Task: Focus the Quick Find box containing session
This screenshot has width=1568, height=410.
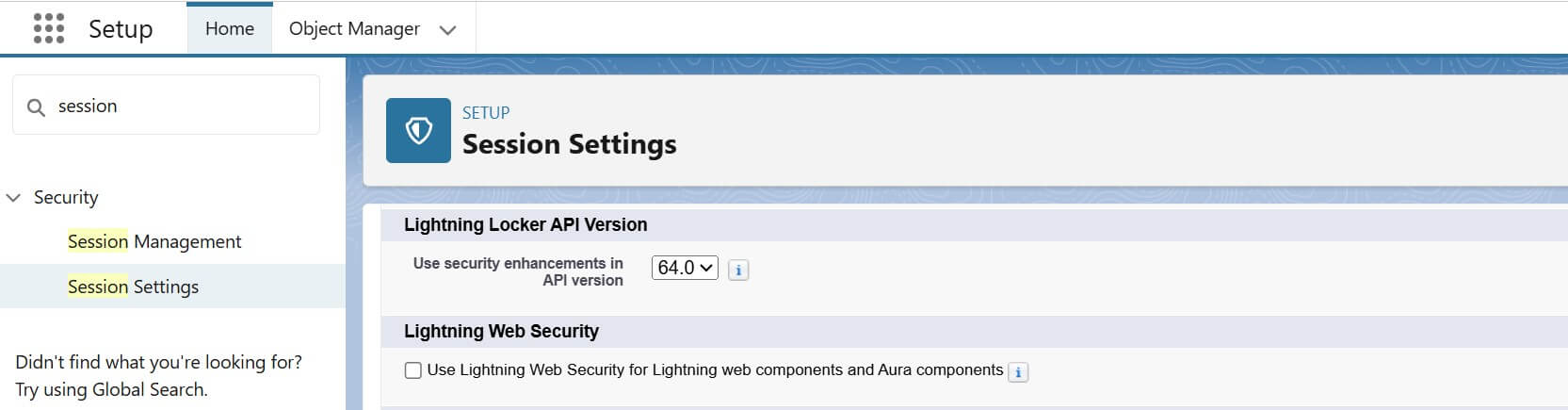Action: [166, 106]
